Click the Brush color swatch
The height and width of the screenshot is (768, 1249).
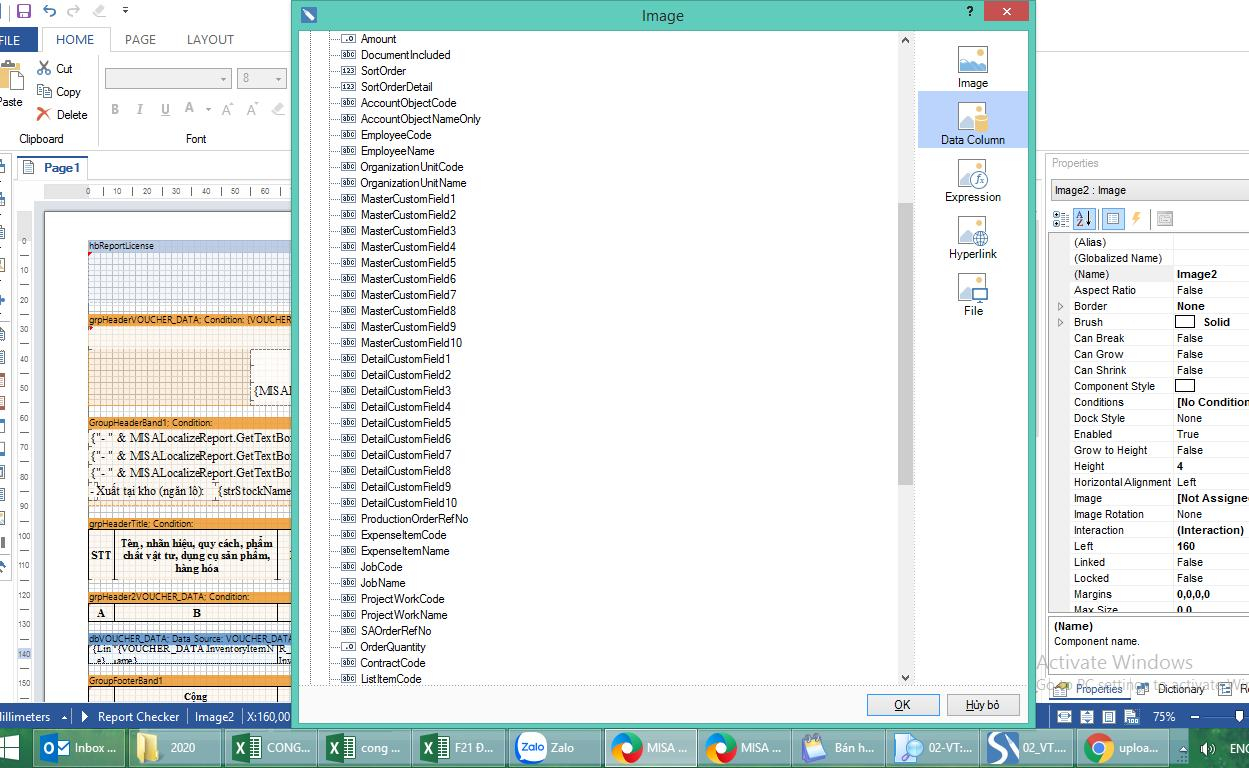(x=1185, y=322)
